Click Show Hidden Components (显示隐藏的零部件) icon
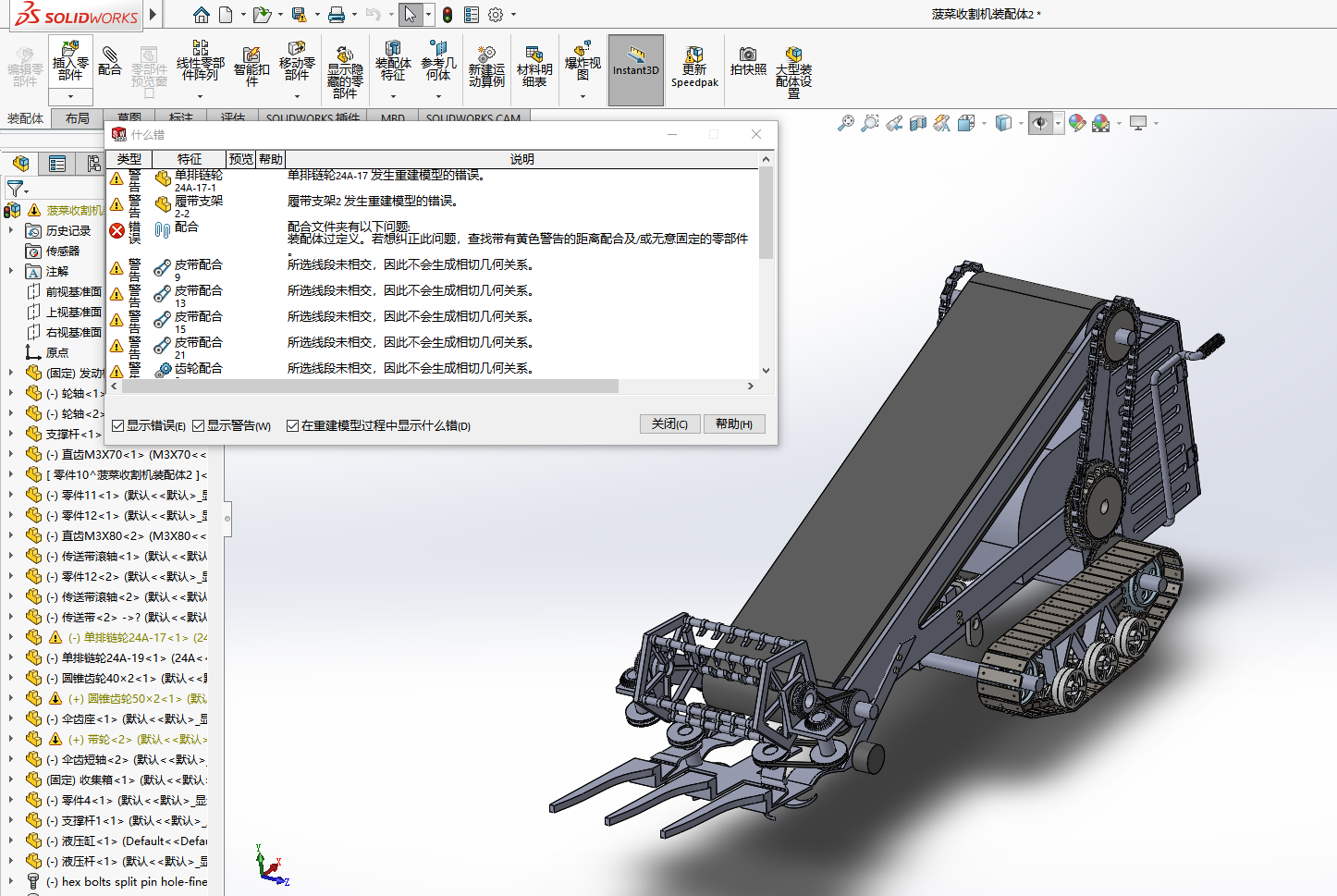The image size is (1337, 896). pyautogui.click(x=345, y=72)
